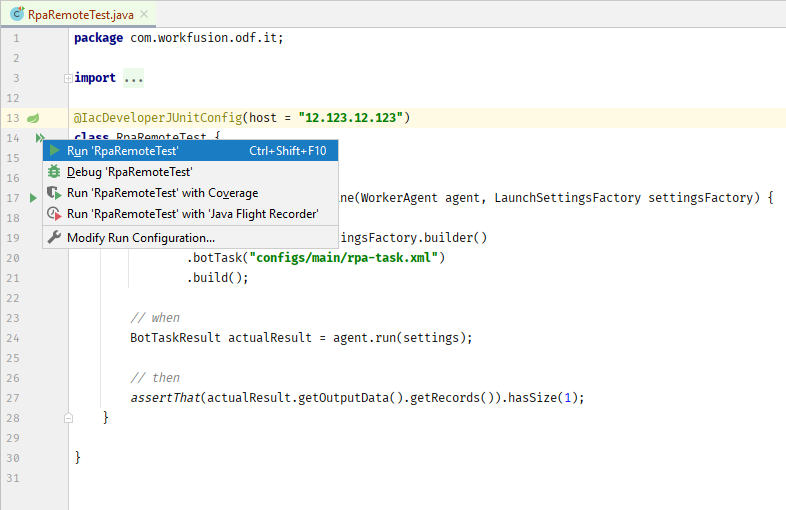Click the .build(); call on line 21

(218, 278)
